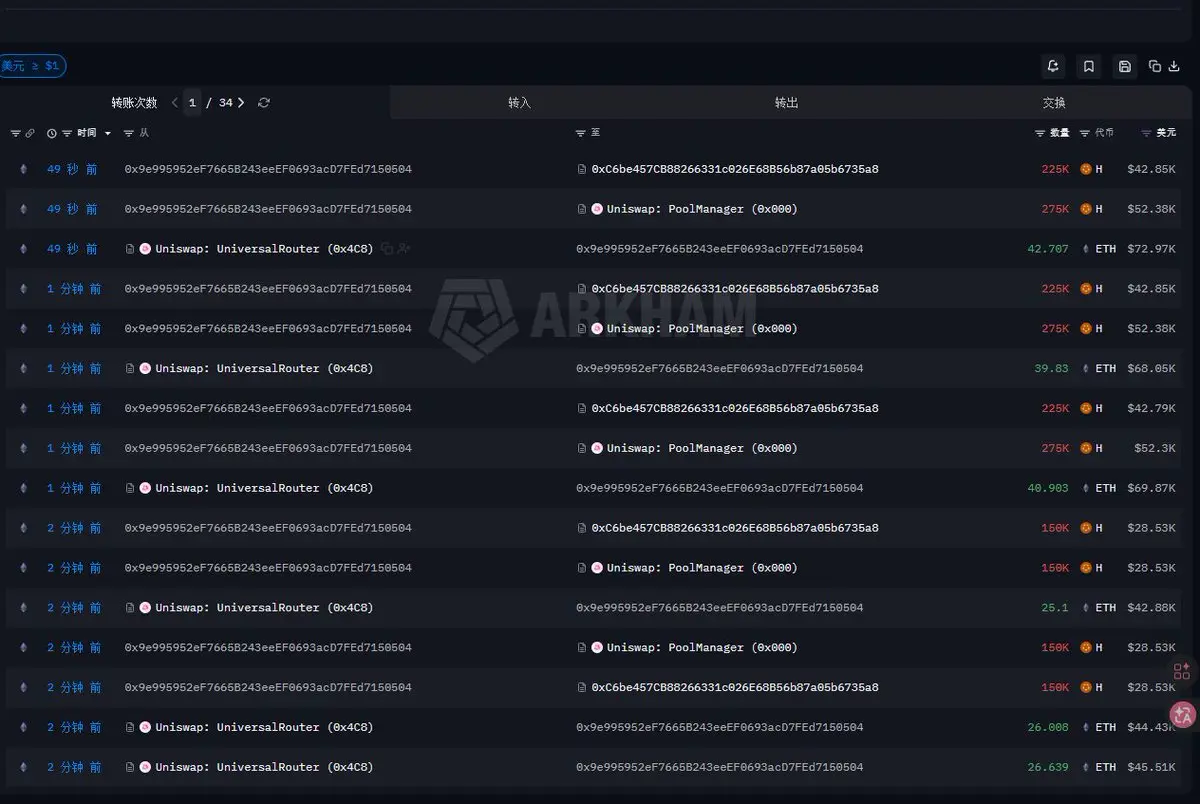Go to the previous page arrow
This screenshot has height=804, width=1200.
pyautogui.click(x=175, y=102)
